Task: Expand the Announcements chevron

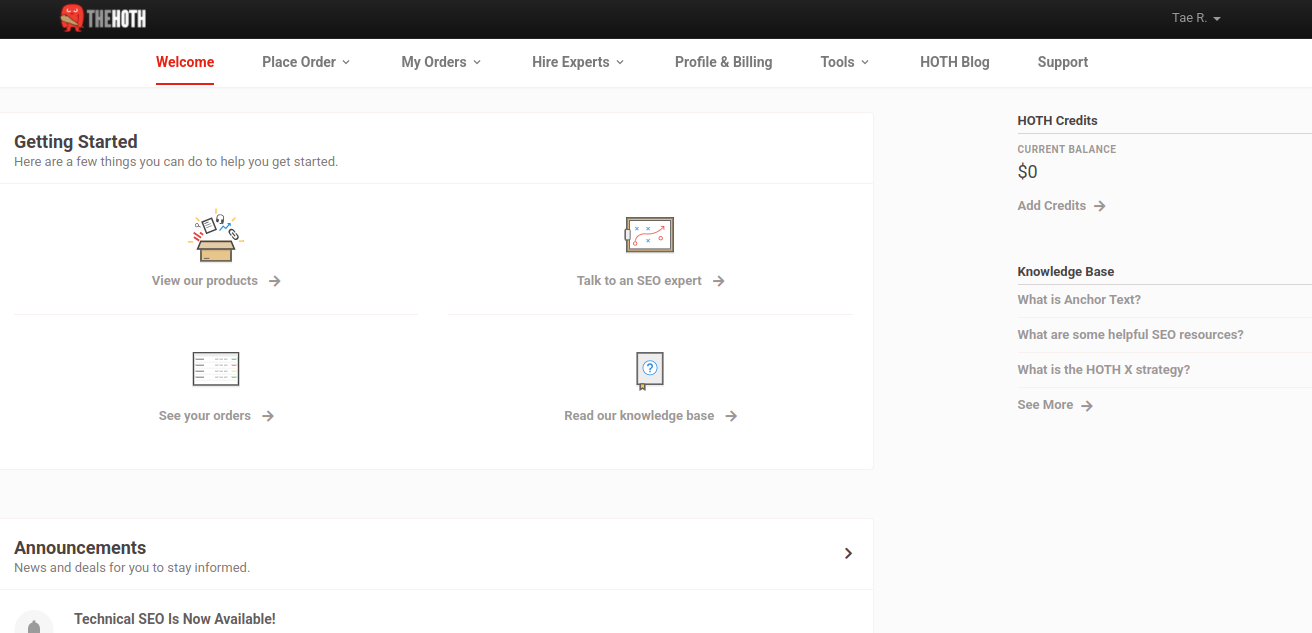Action: click(848, 553)
